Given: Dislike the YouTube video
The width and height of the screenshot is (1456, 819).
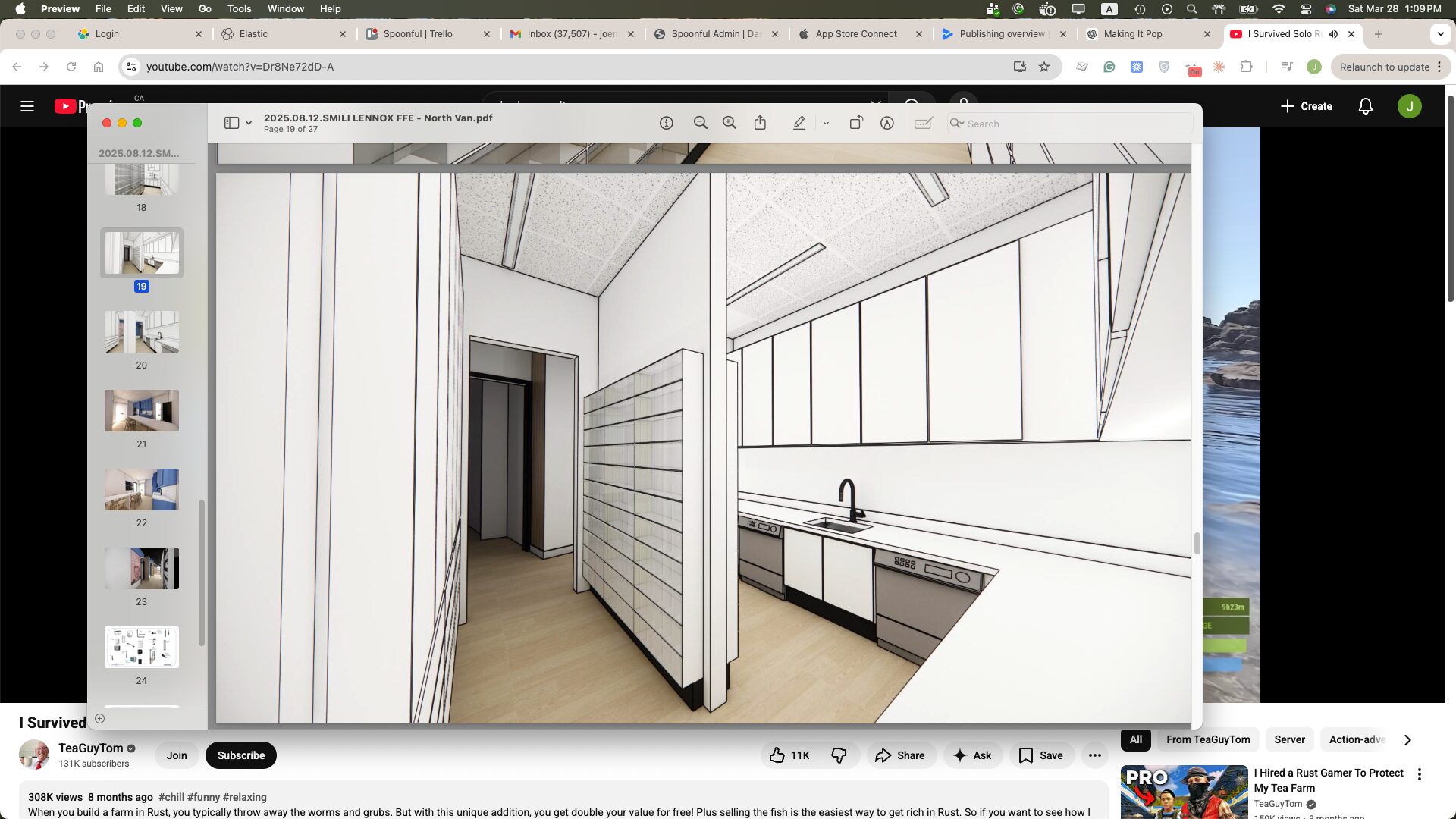Looking at the screenshot, I should tap(839, 755).
